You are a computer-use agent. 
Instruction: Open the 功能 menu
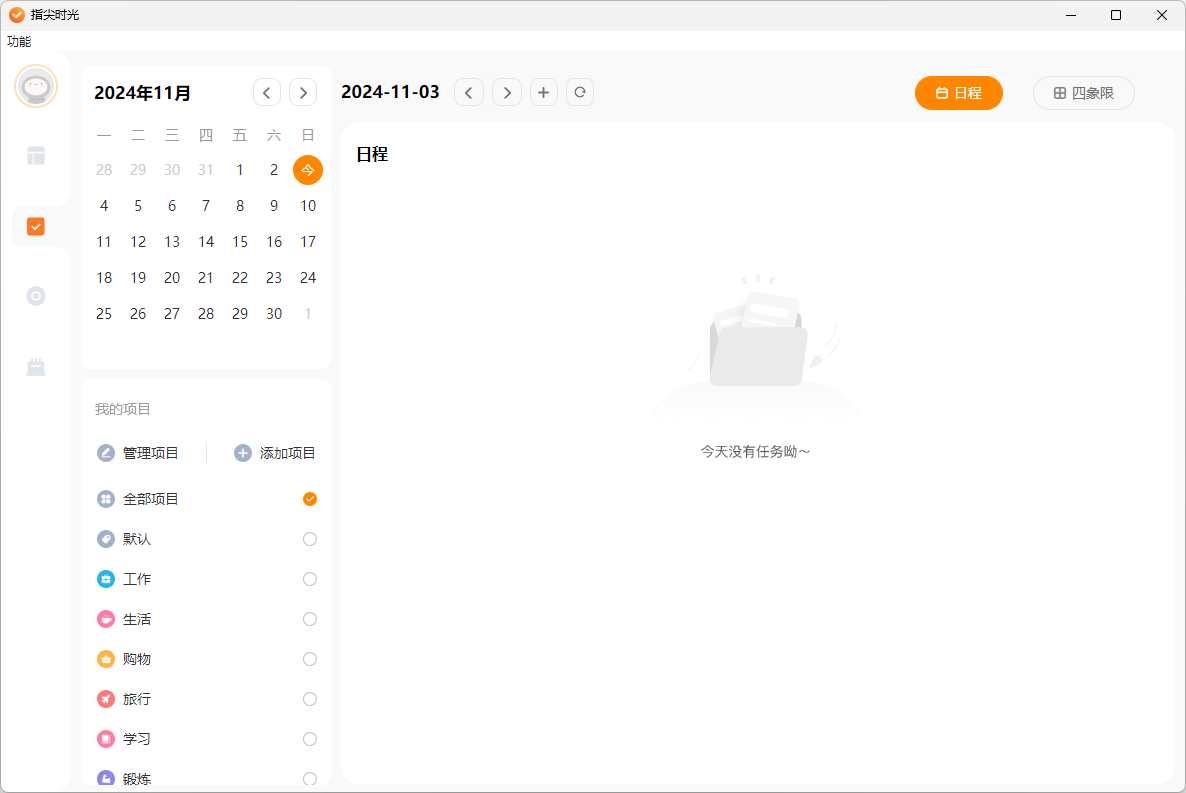pos(19,42)
